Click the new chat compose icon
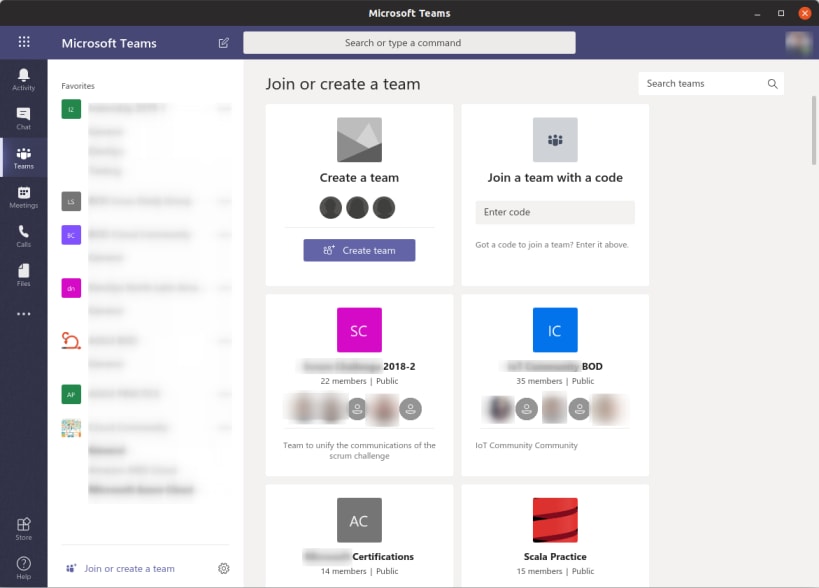This screenshot has width=819, height=588. point(224,43)
